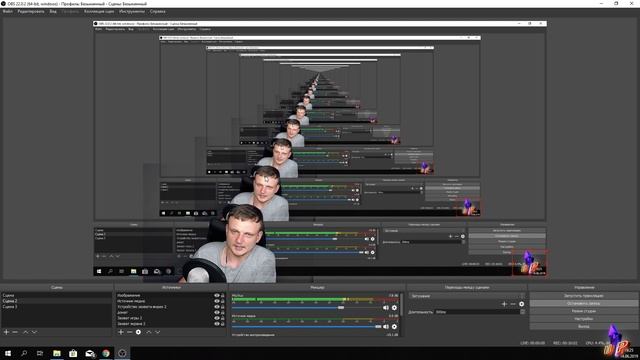Click the mixer panel vertical scrollbar

(402, 304)
